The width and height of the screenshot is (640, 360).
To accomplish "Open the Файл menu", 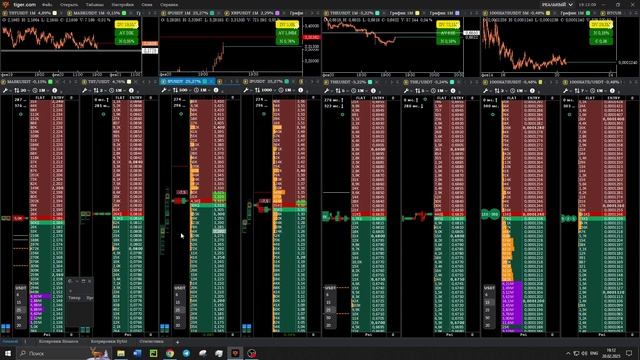I will pyautogui.click(x=47, y=4).
